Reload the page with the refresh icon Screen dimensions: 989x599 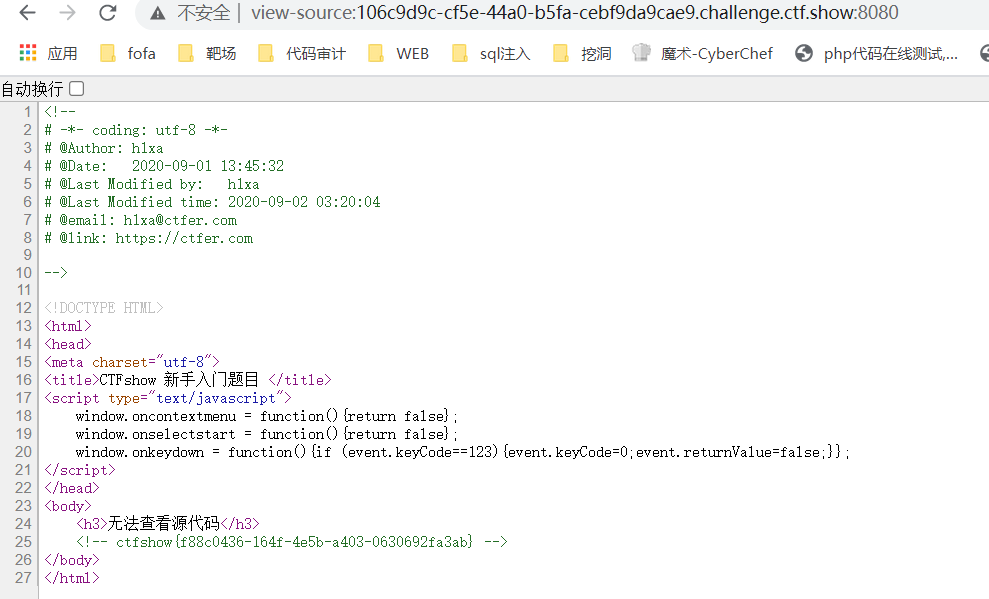[108, 13]
